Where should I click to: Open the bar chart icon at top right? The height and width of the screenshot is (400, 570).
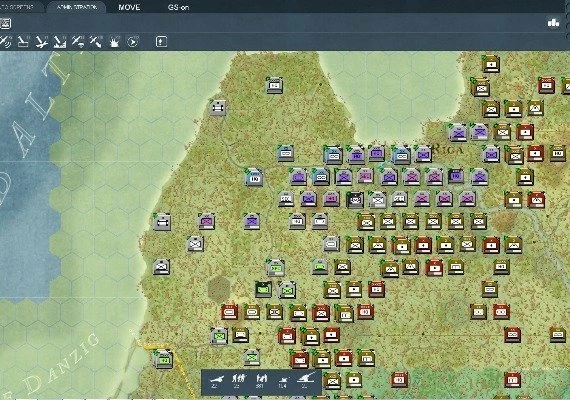pyautogui.click(x=553, y=23)
